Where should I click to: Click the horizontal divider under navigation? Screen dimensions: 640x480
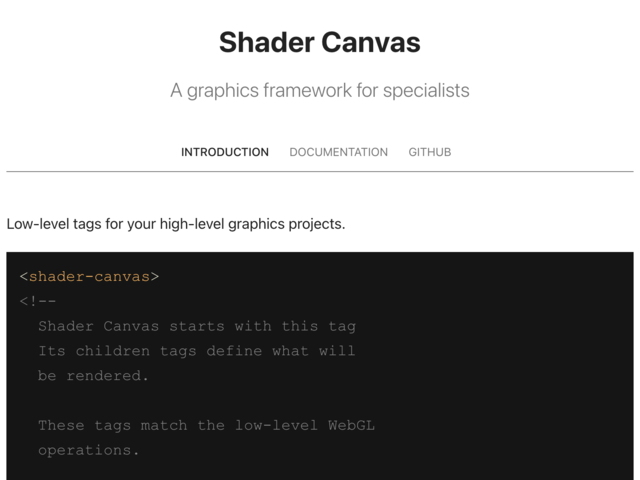click(x=320, y=171)
